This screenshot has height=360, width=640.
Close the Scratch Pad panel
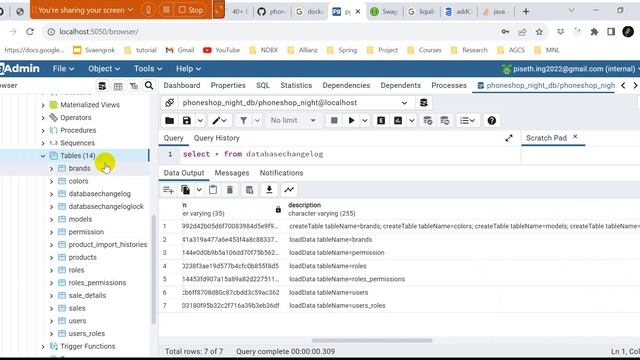(575, 137)
